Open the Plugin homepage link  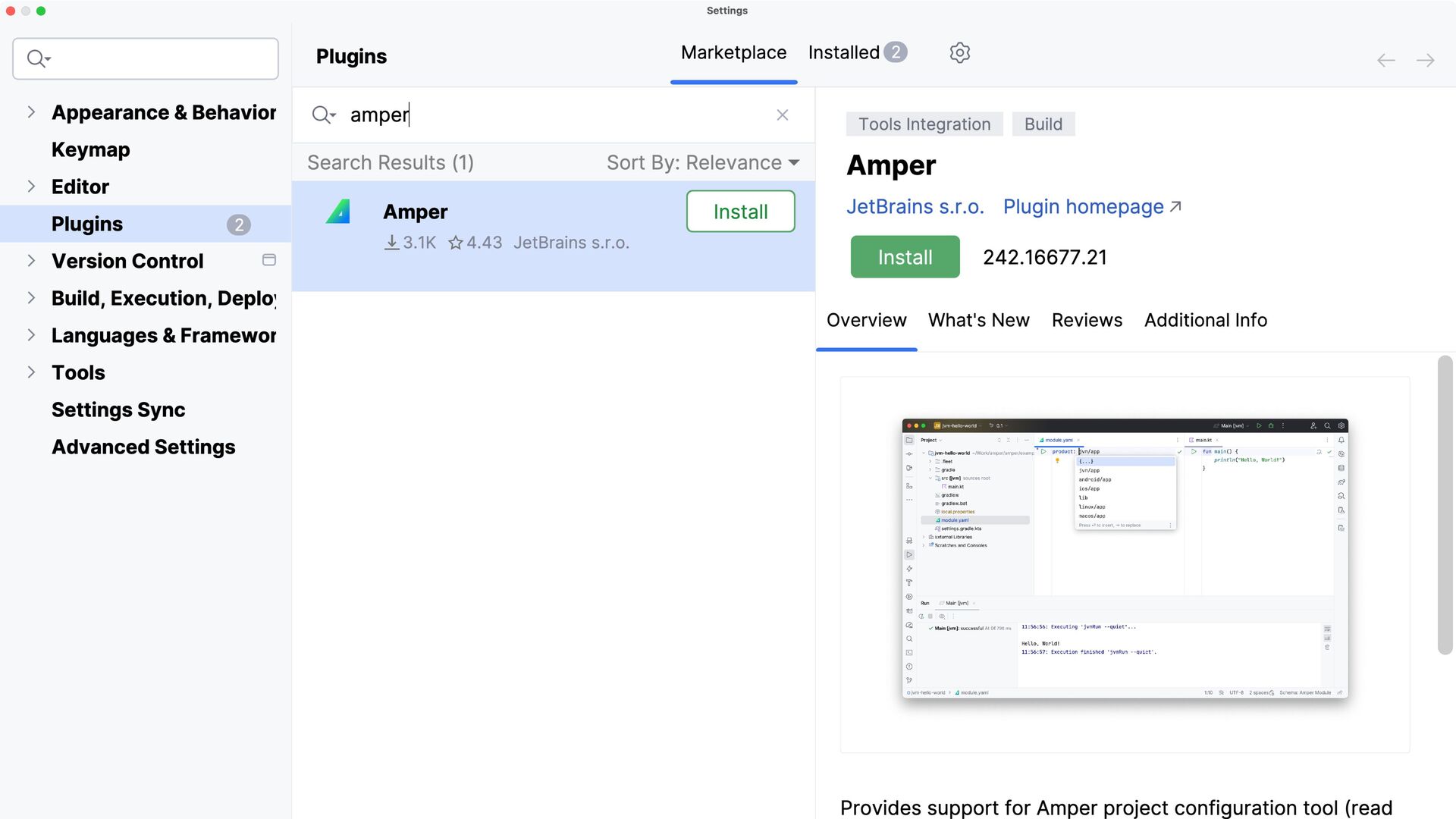(x=1092, y=207)
